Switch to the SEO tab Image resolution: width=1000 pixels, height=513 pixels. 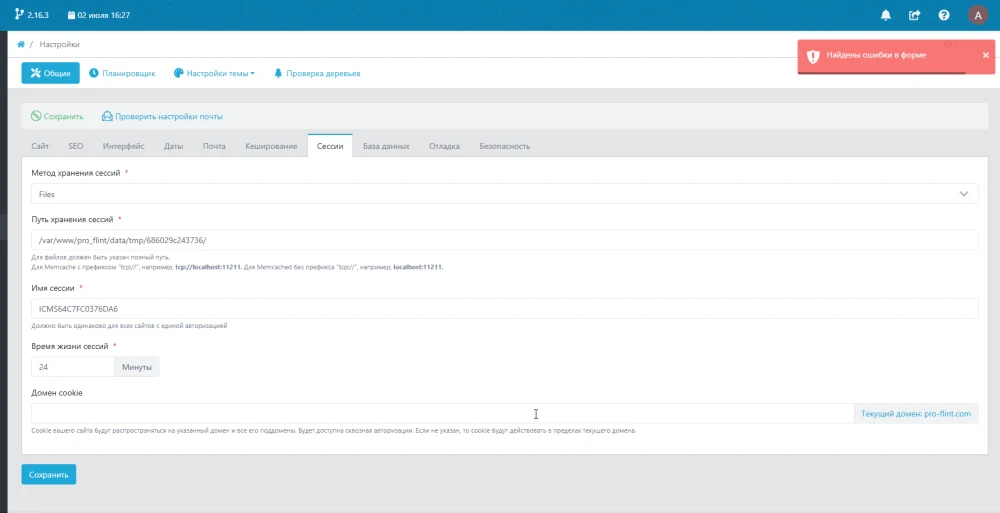coord(76,146)
